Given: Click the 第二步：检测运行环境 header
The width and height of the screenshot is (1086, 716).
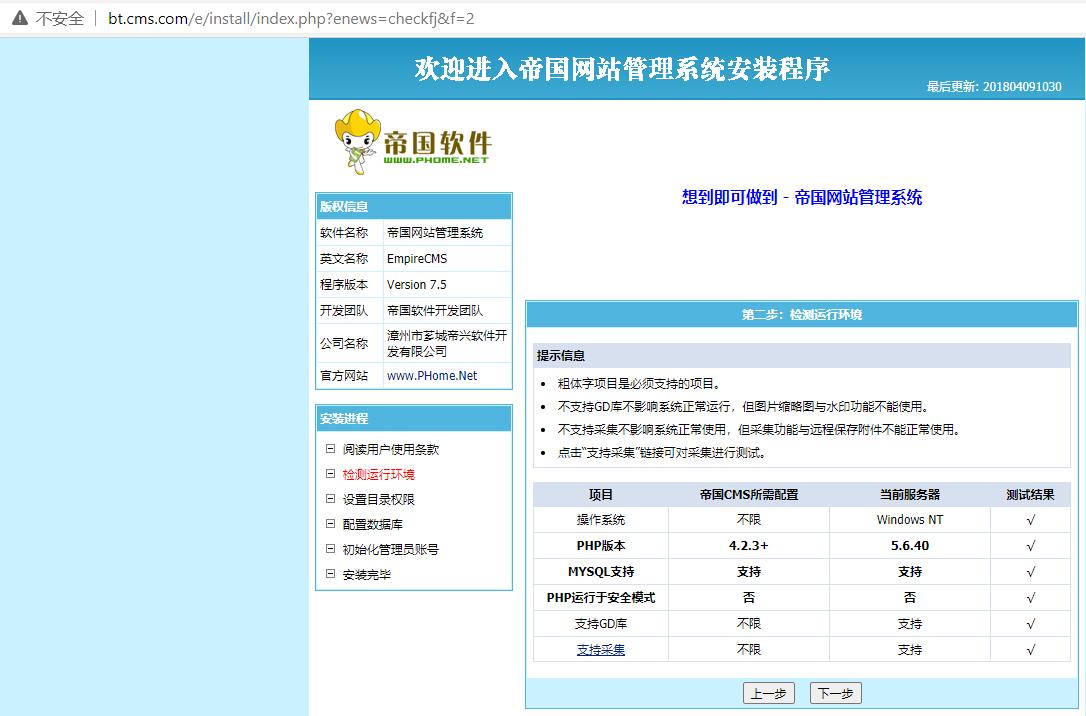Looking at the screenshot, I should point(802,314).
